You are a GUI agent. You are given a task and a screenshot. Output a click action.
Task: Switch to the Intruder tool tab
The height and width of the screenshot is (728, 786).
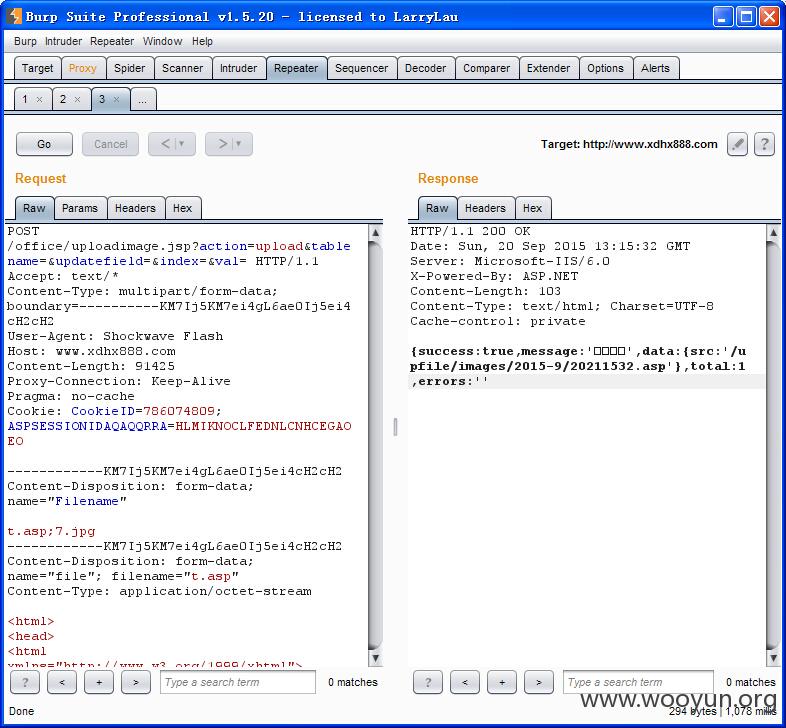click(x=239, y=68)
